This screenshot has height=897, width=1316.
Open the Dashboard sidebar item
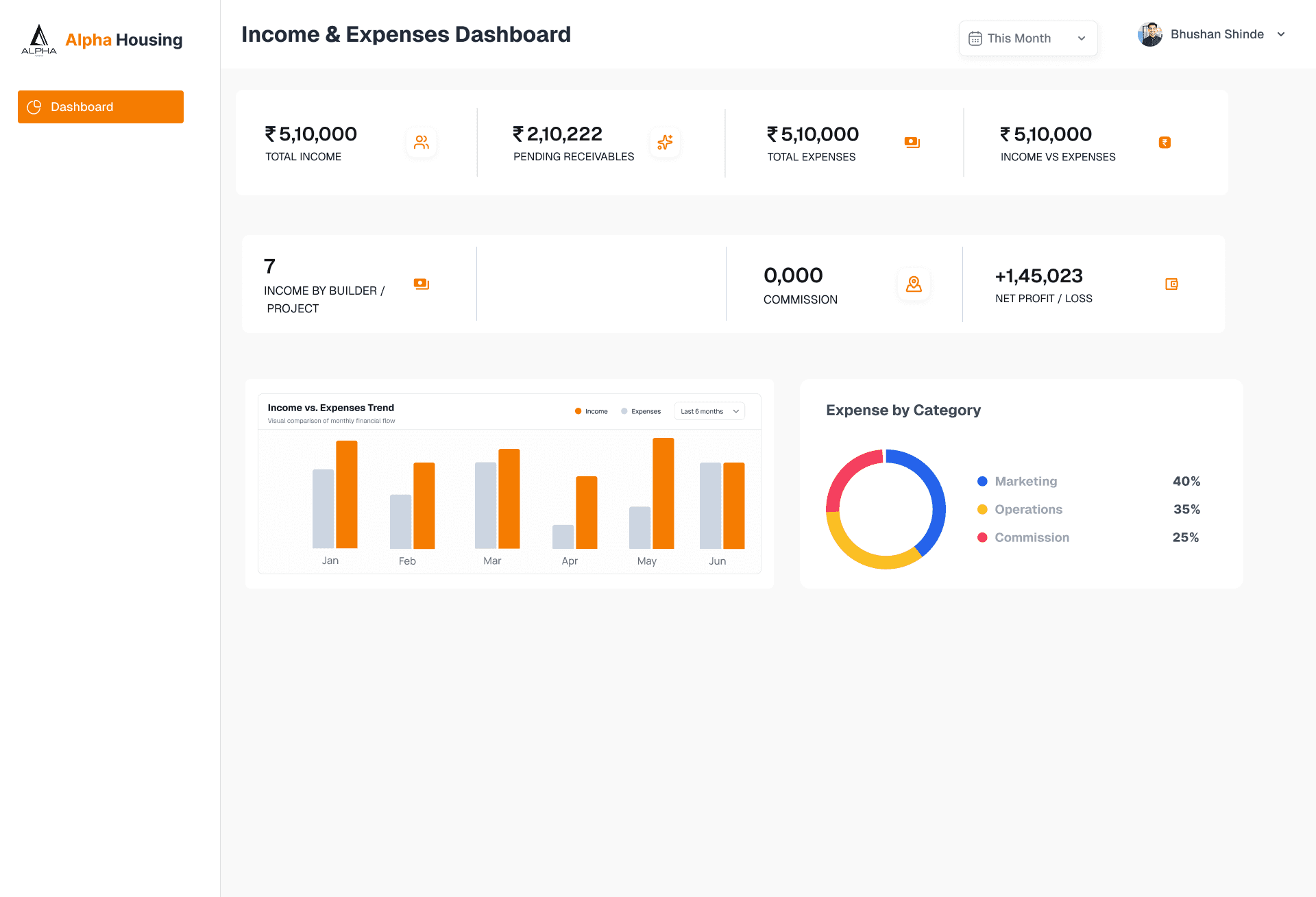coord(101,107)
